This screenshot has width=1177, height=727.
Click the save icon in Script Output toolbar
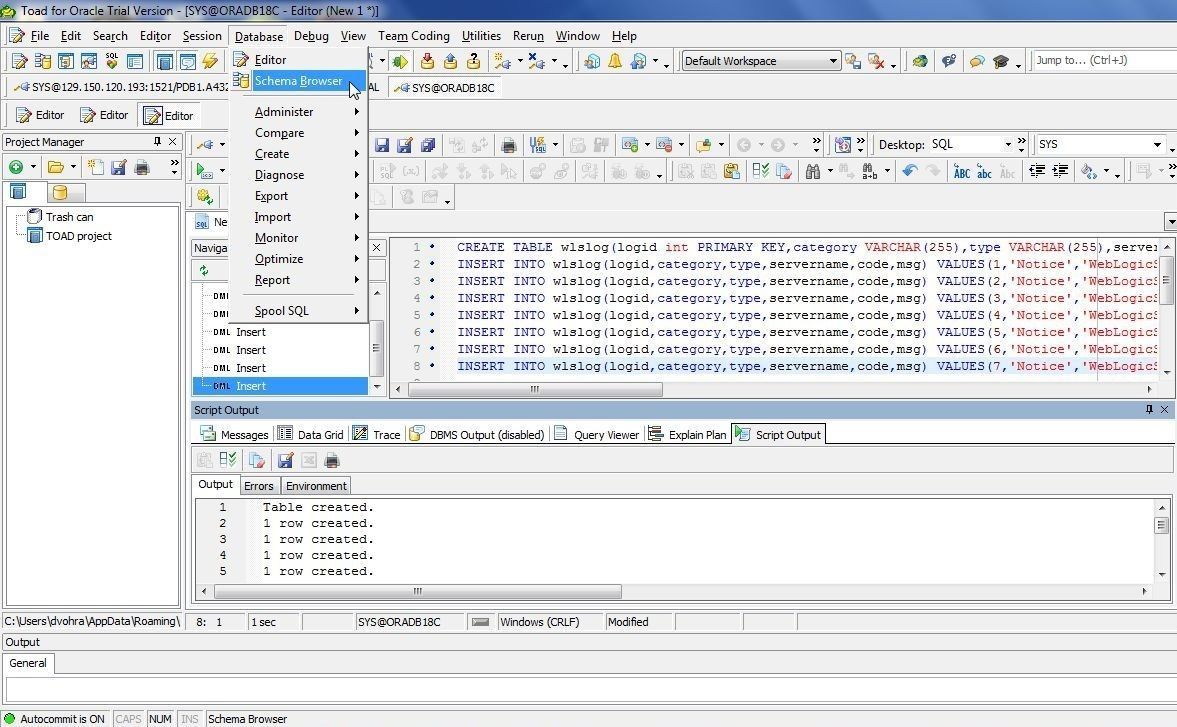[285, 460]
